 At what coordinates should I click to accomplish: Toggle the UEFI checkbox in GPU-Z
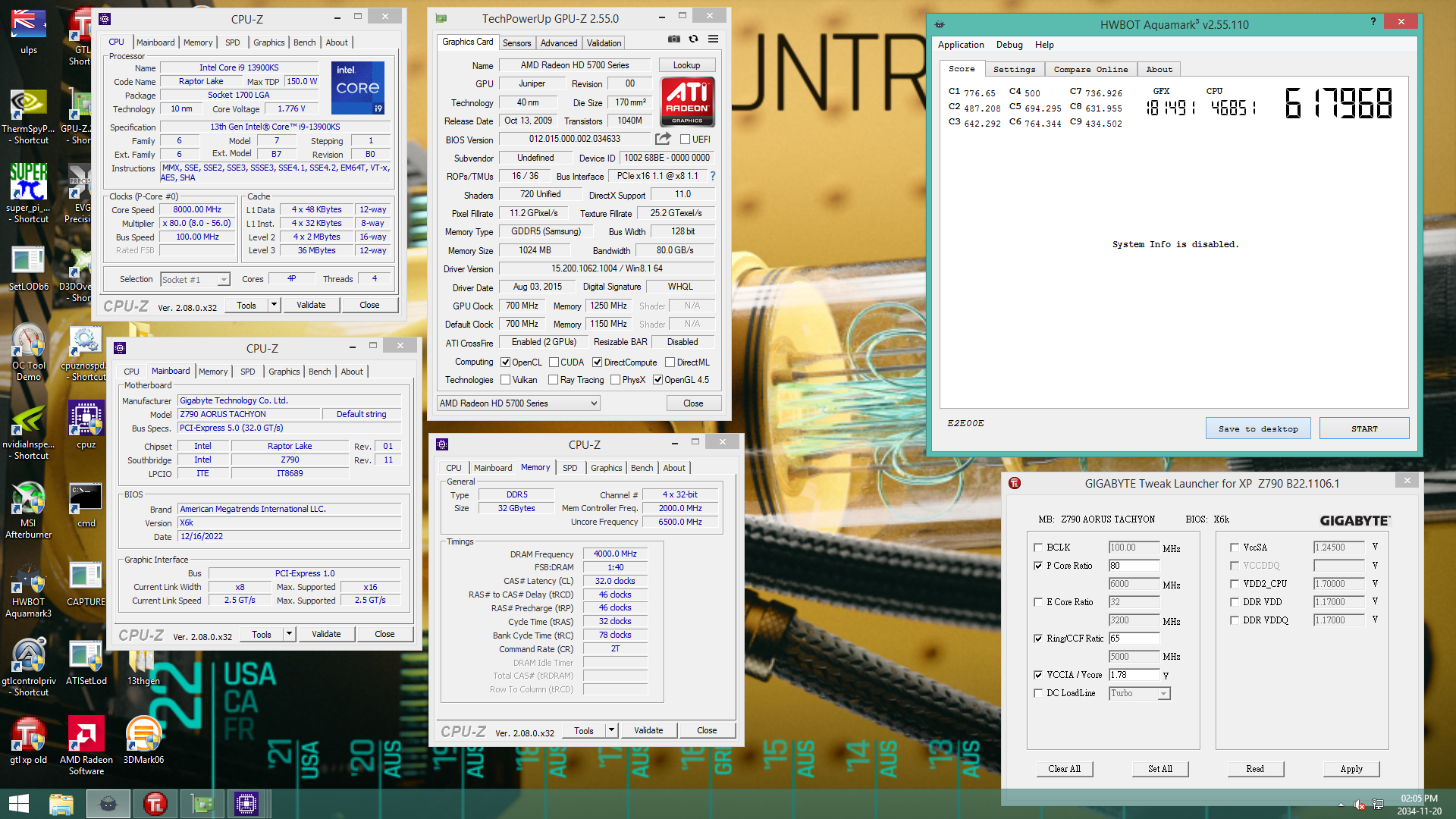pos(685,140)
